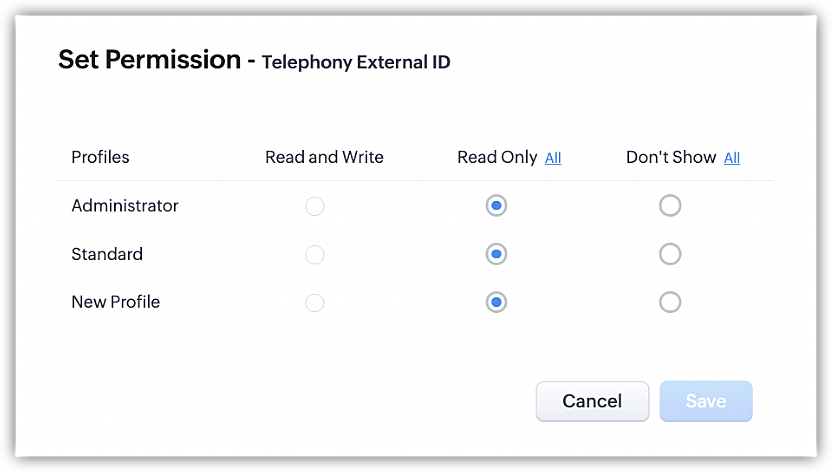
Task: Select Read and Write for New Profile
Action: [x=315, y=303]
